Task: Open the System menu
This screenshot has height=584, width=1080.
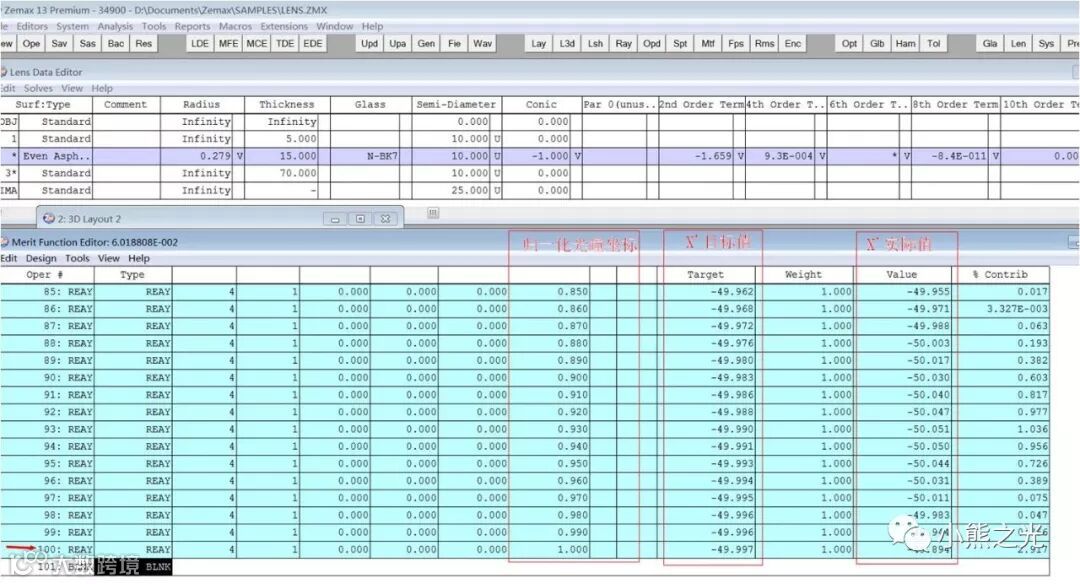Action: (x=72, y=26)
